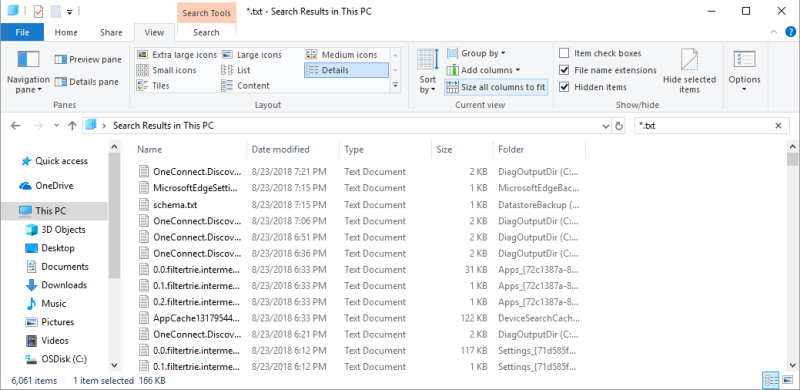Select the Details layout

(x=346, y=70)
